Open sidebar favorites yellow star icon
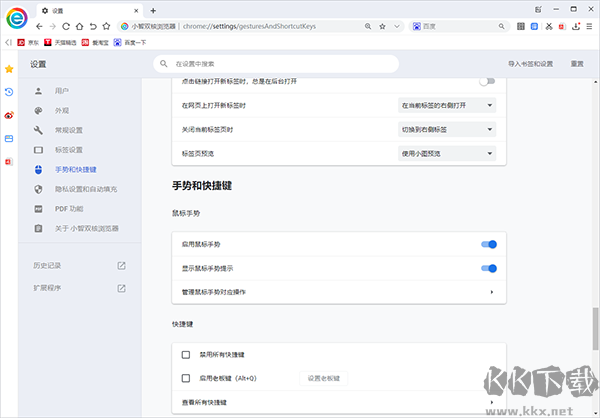The height and width of the screenshot is (418, 600). point(9,69)
